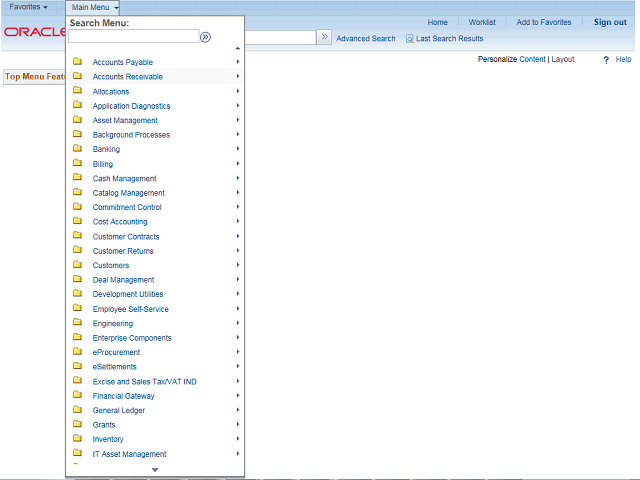
Task: Click the header search go button
Action: pyautogui.click(x=324, y=37)
